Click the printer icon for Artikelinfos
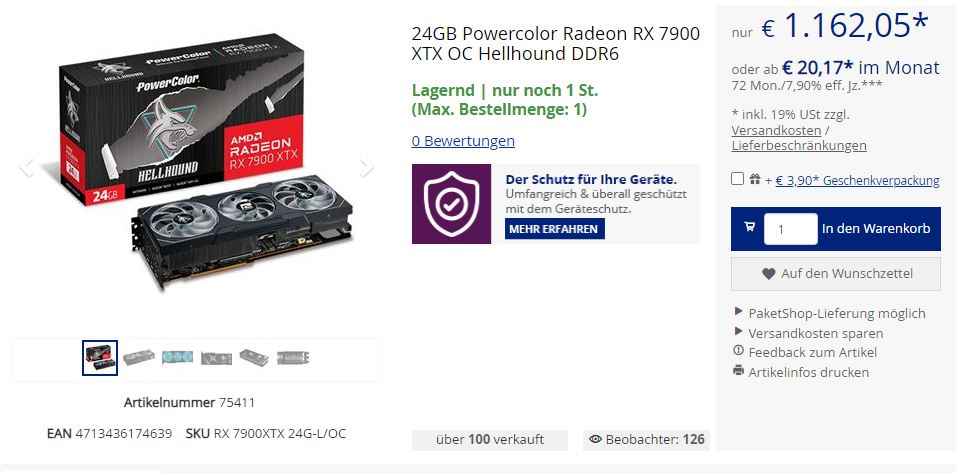 coord(739,371)
